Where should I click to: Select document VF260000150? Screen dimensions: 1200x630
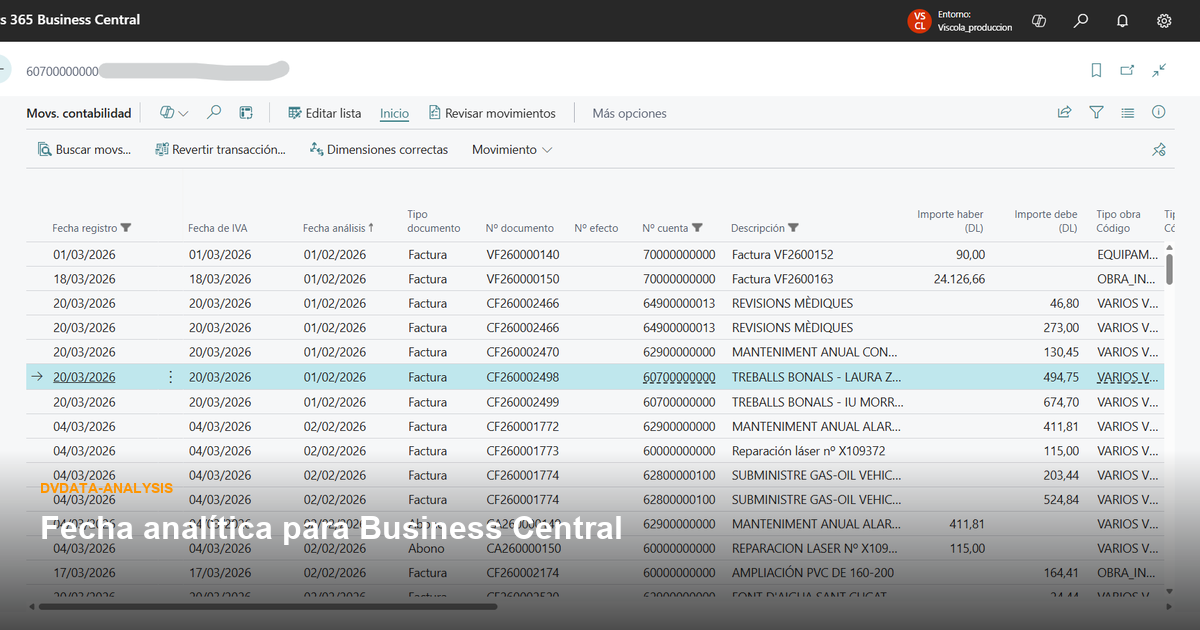[x=523, y=279]
